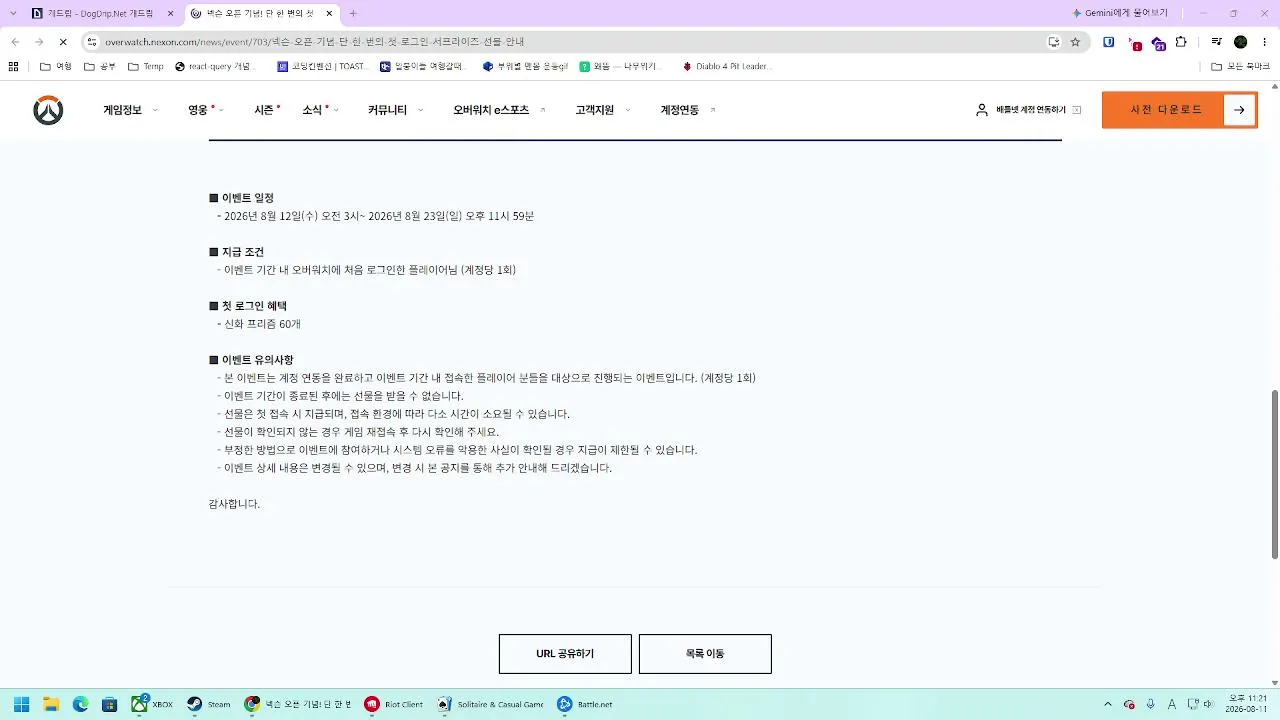1280x720 pixels.
Task: Close the DogDrip.Net tab
Action: (170, 14)
